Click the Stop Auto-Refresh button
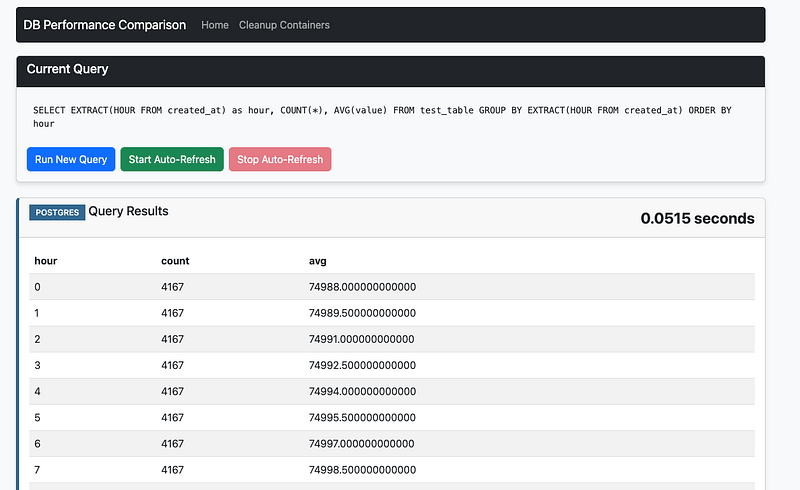This screenshot has height=490, width=800. tap(280, 159)
